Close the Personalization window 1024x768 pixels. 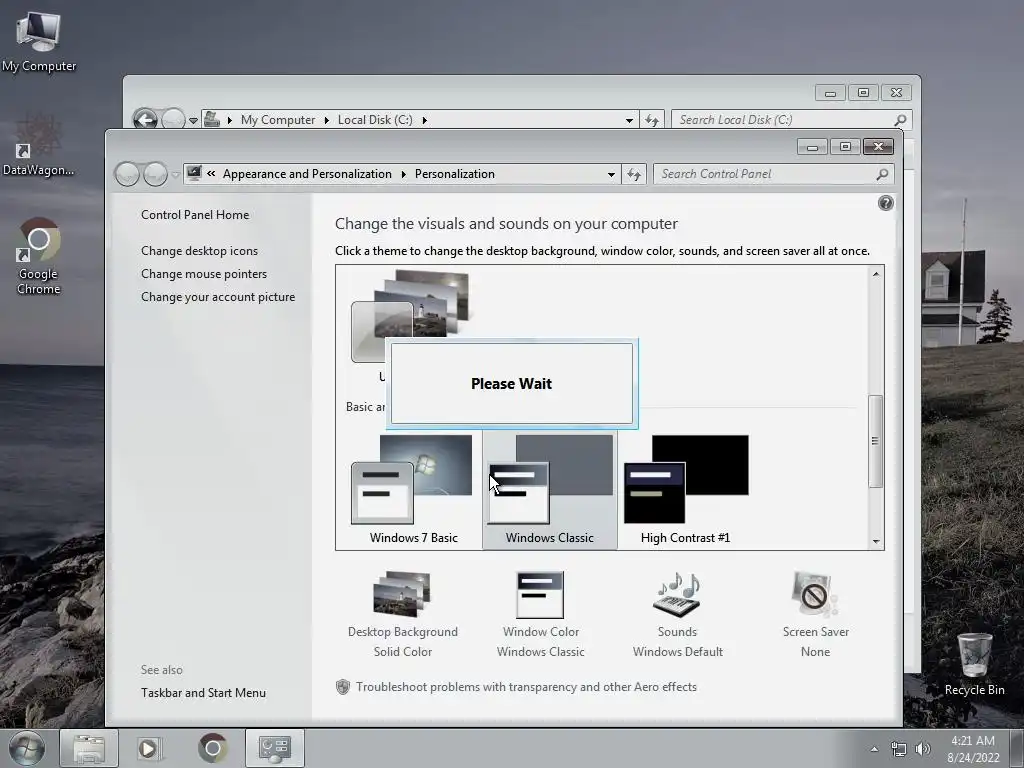[878, 147]
